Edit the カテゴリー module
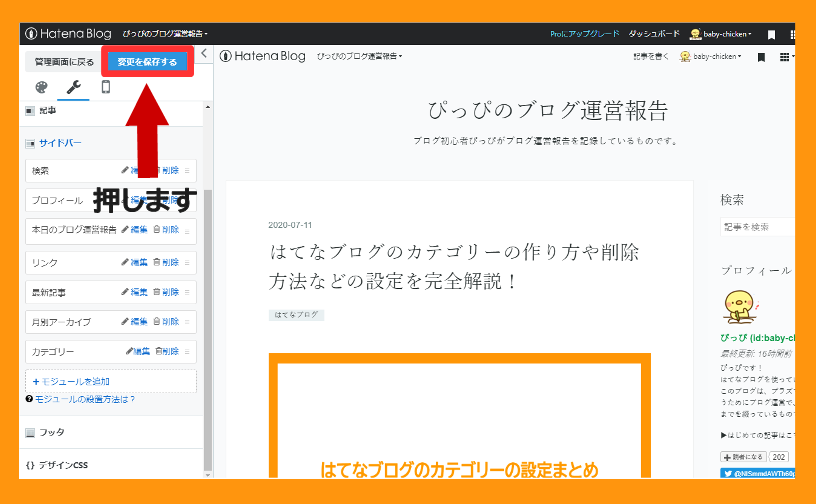The height and width of the screenshot is (504, 816). (x=137, y=351)
